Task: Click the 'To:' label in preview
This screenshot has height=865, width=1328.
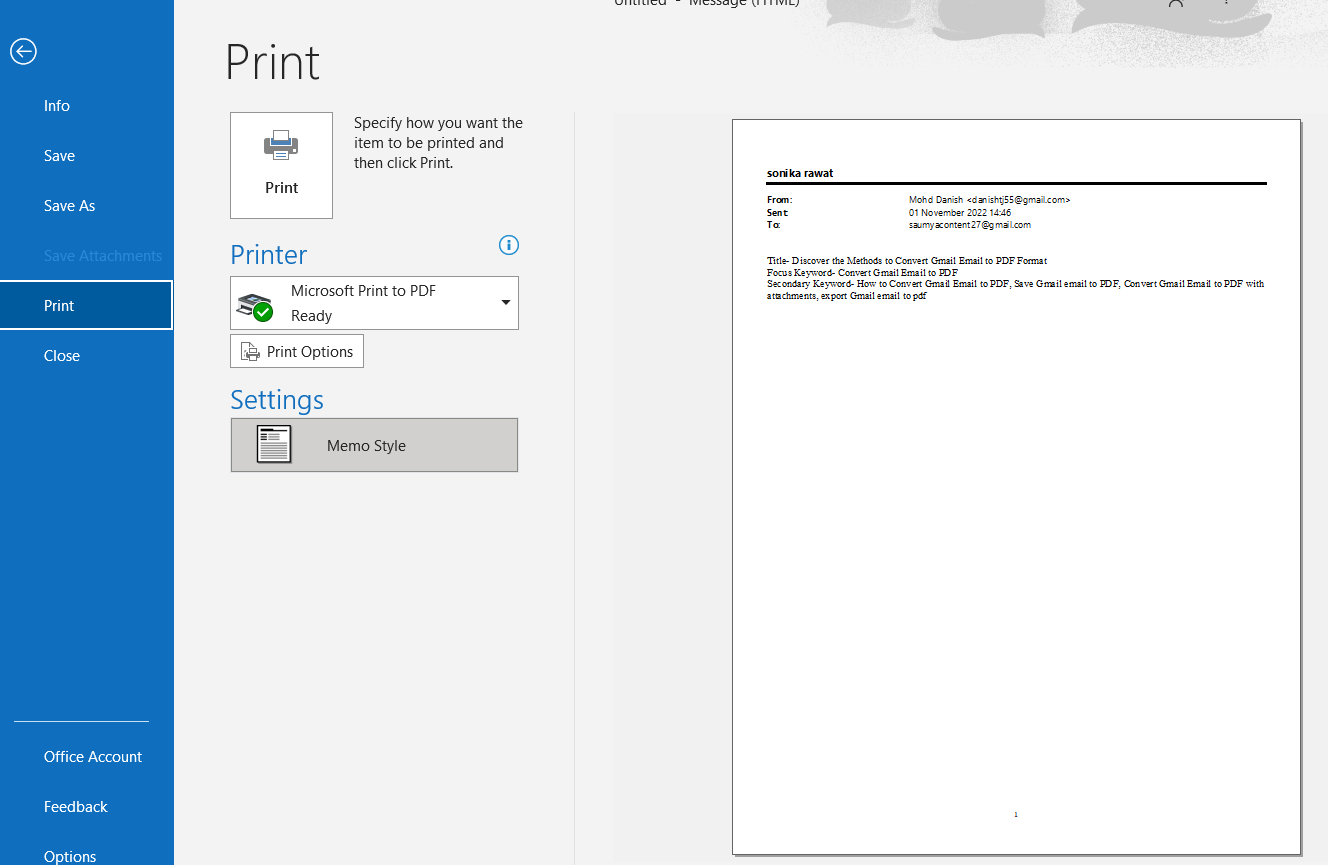Action: coord(773,225)
